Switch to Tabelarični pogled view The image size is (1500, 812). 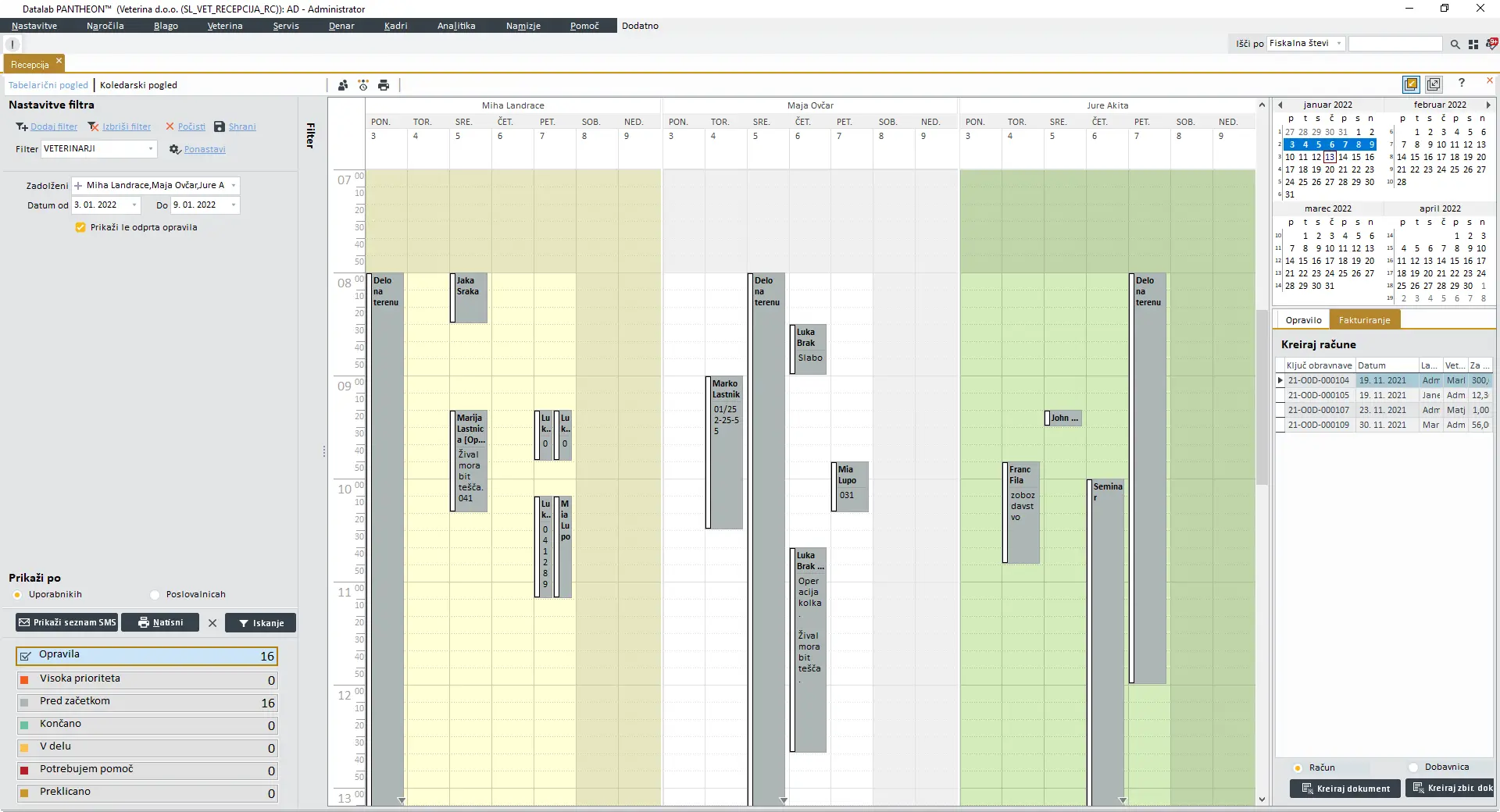(48, 85)
